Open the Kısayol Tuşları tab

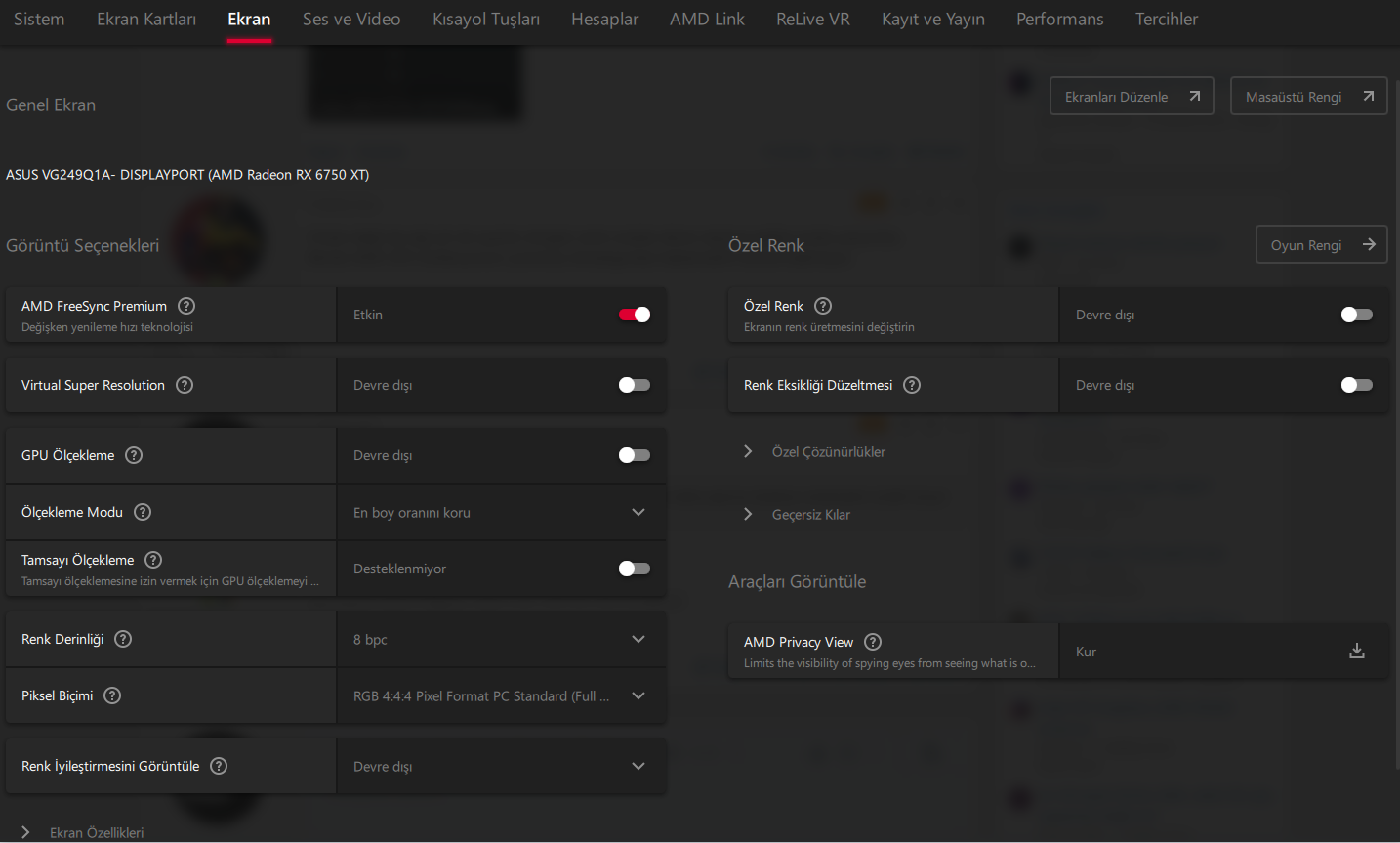tap(486, 20)
